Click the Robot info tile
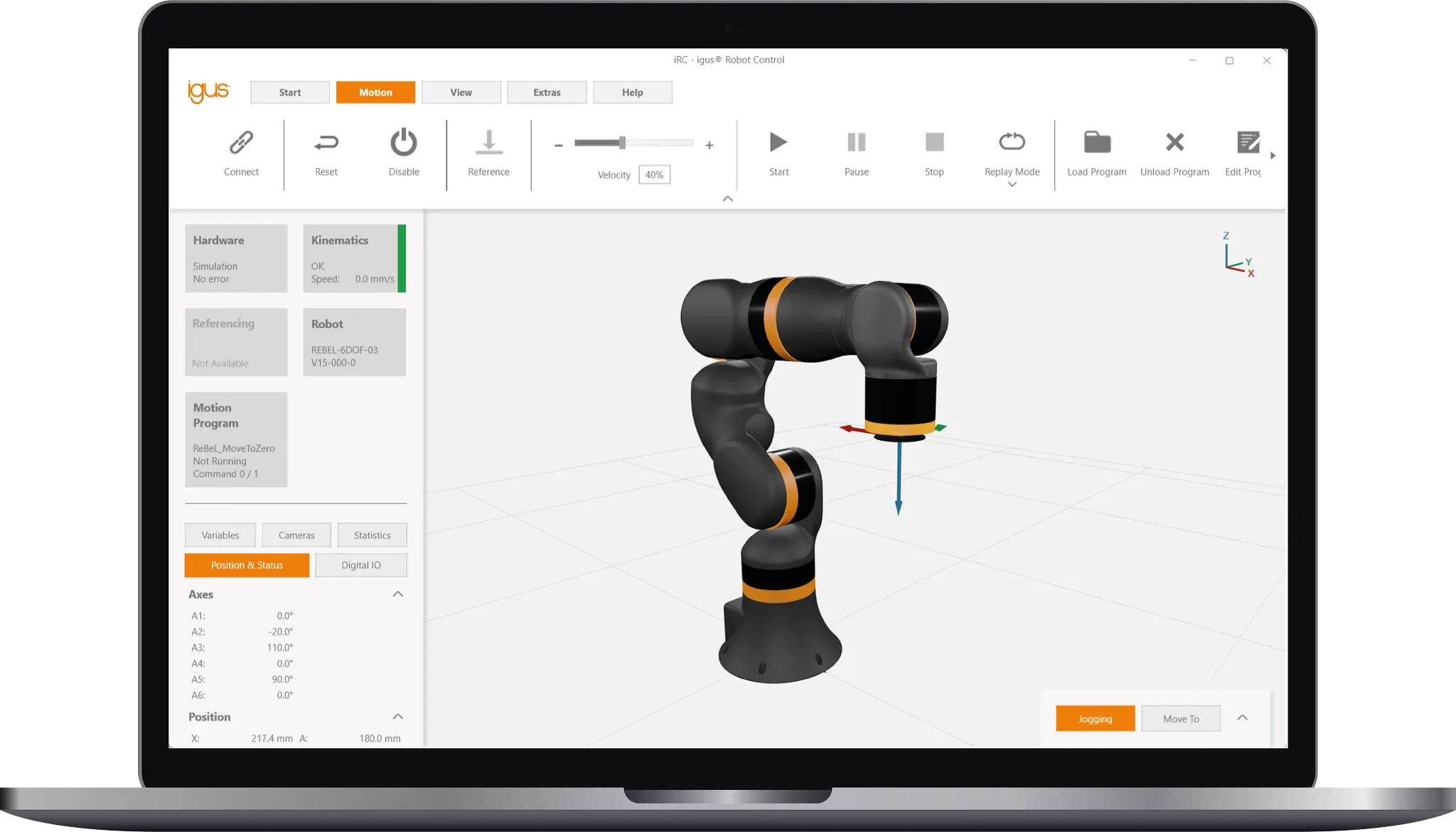This screenshot has height=832, width=1456. [354, 342]
